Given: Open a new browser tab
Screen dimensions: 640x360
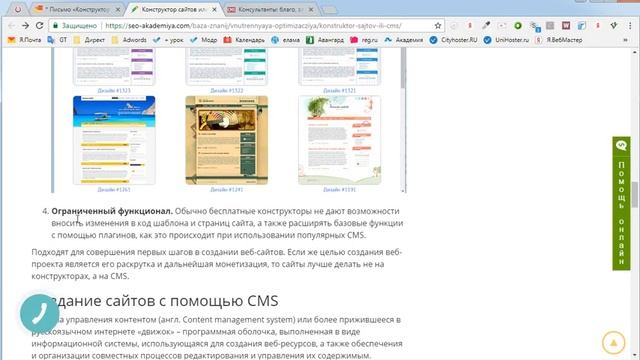Looking at the screenshot, I should click(x=330, y=9).
